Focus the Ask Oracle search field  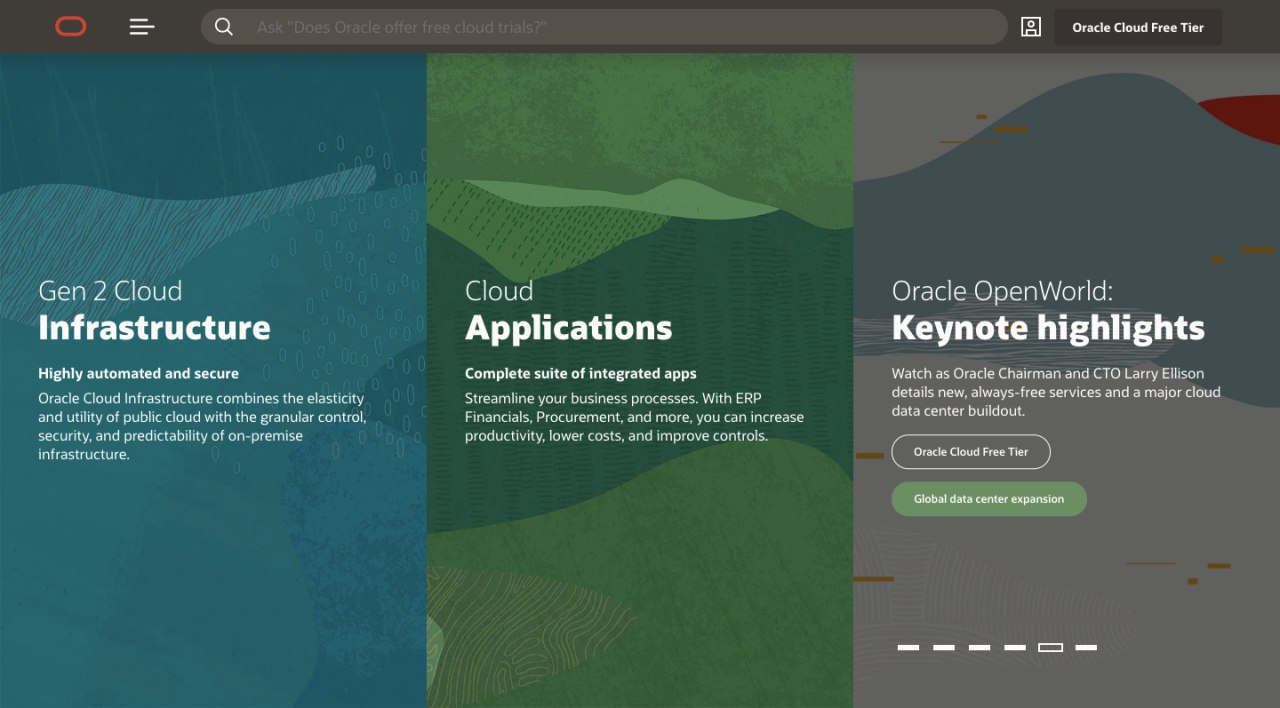(604, 27)
